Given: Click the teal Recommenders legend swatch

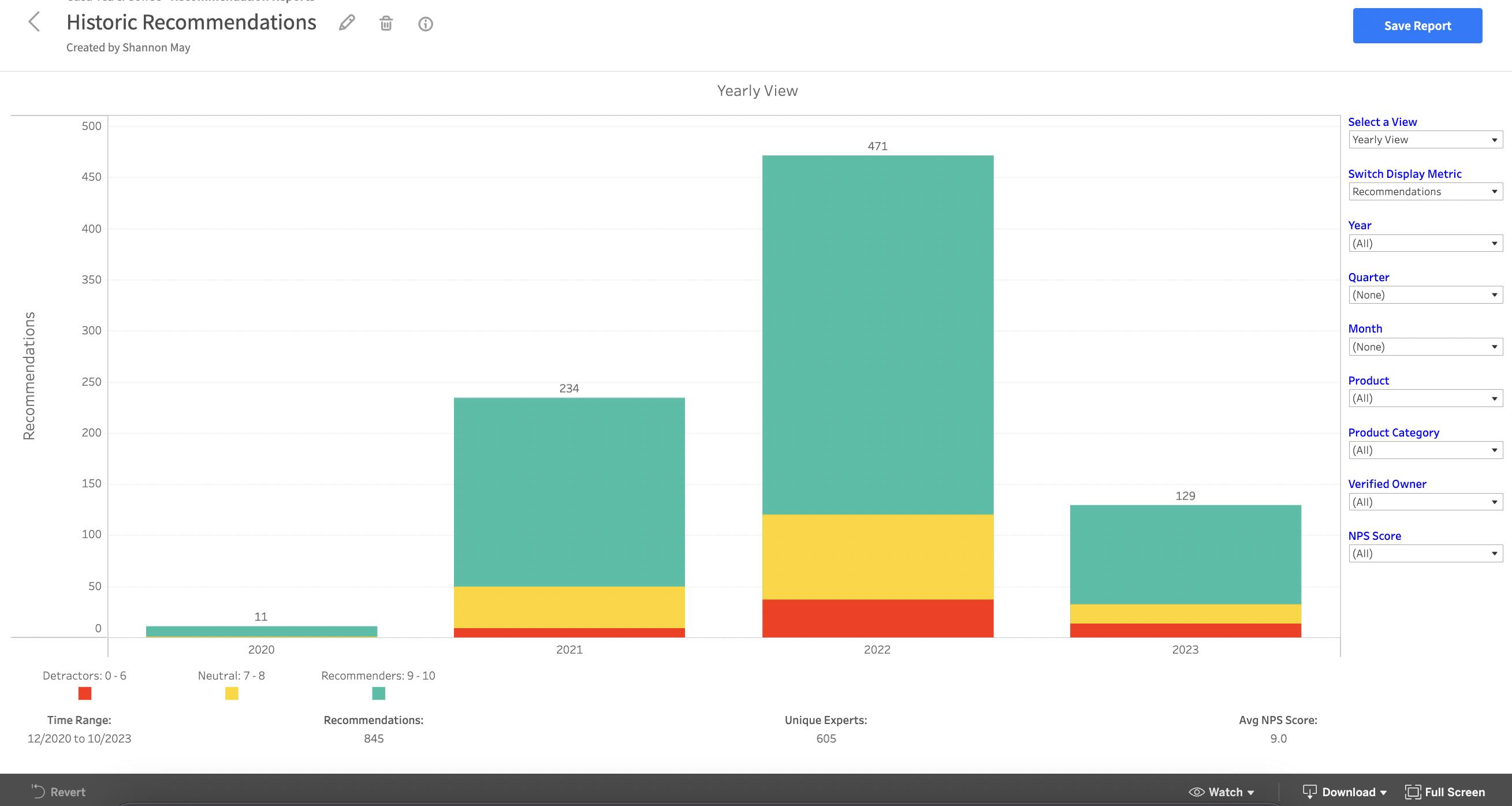Looking at the screenshot, I should point(379,693).
